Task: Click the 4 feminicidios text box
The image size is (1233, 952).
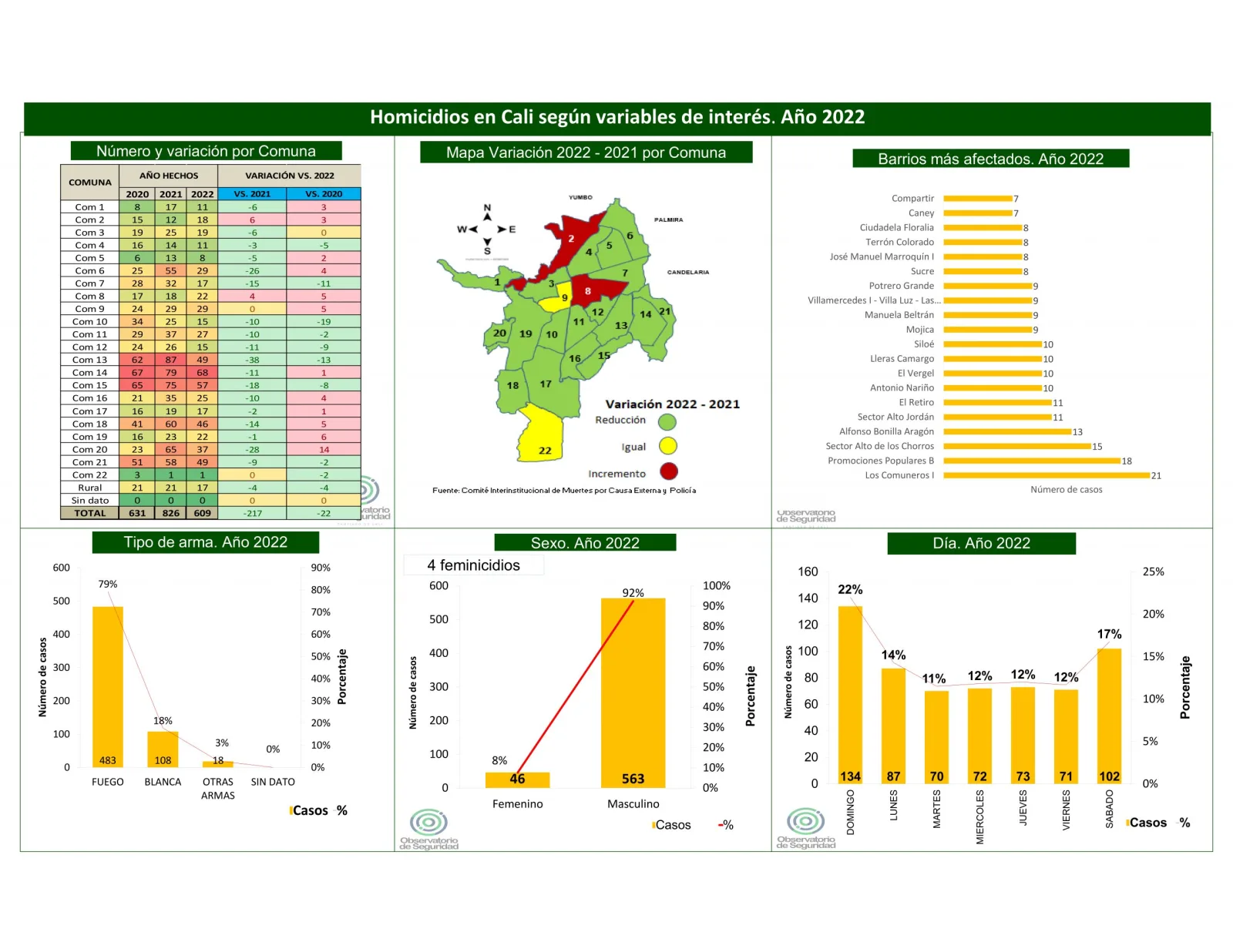Action: click(x=474, y=565)
